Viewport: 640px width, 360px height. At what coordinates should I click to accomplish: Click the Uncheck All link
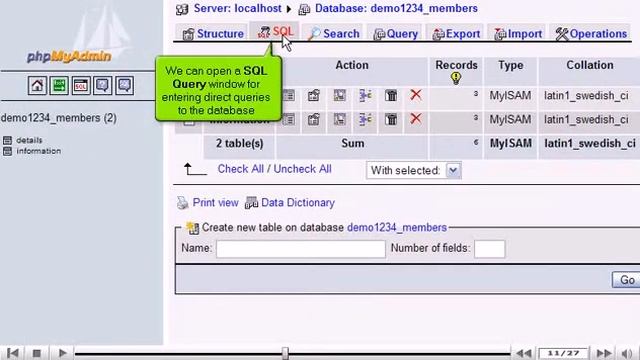[x=302, y=169]
